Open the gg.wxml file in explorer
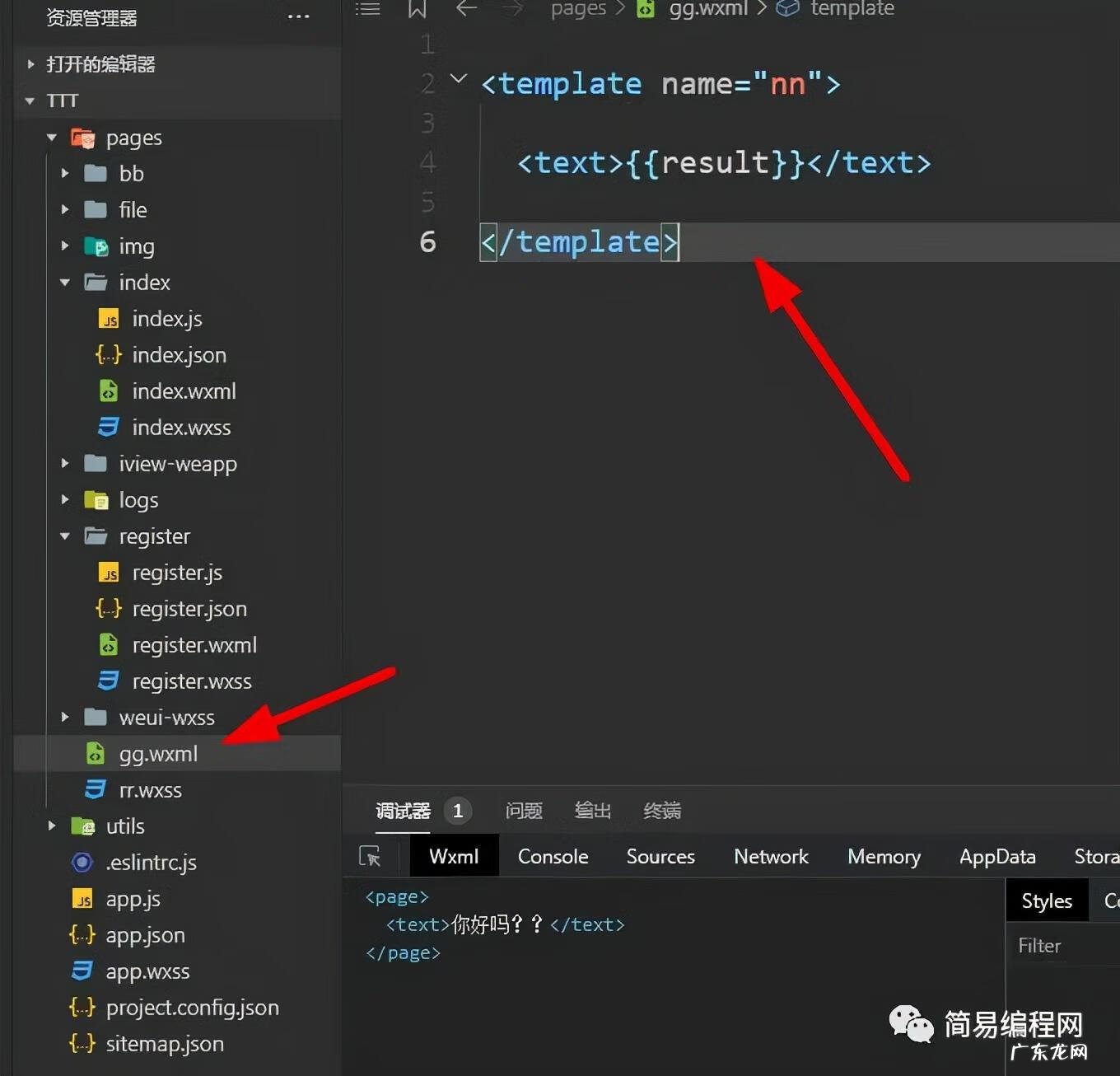The image size is (1120, 1076). (158, 754)
